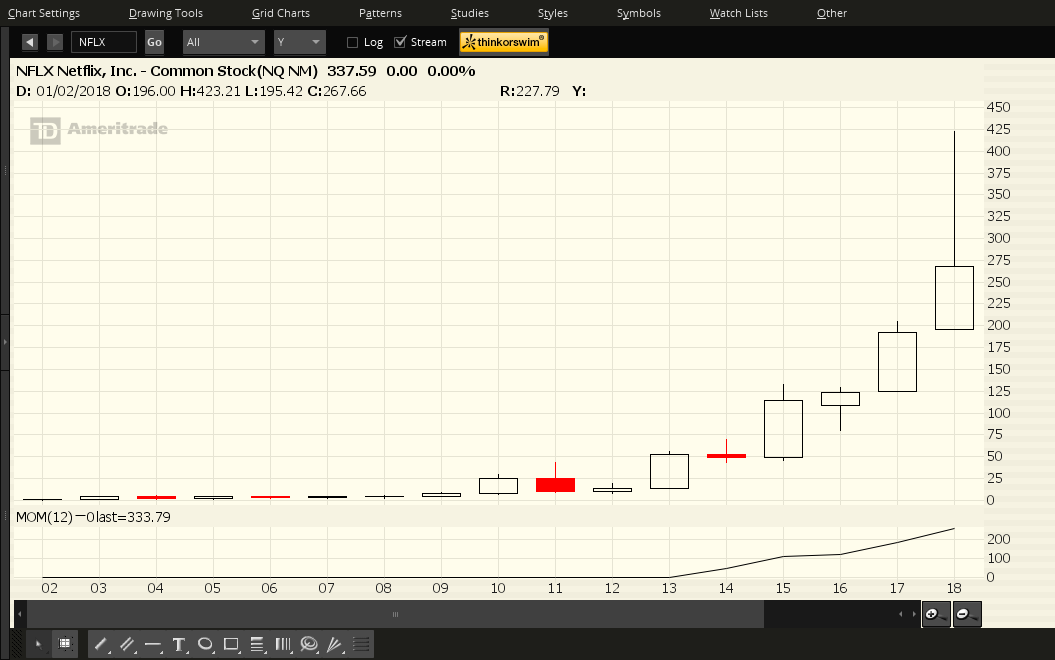The width and height of the screenshot is (1055, 660).
Task: Select the text note tool
Action: pyautogui.click(x=178, y=645)
